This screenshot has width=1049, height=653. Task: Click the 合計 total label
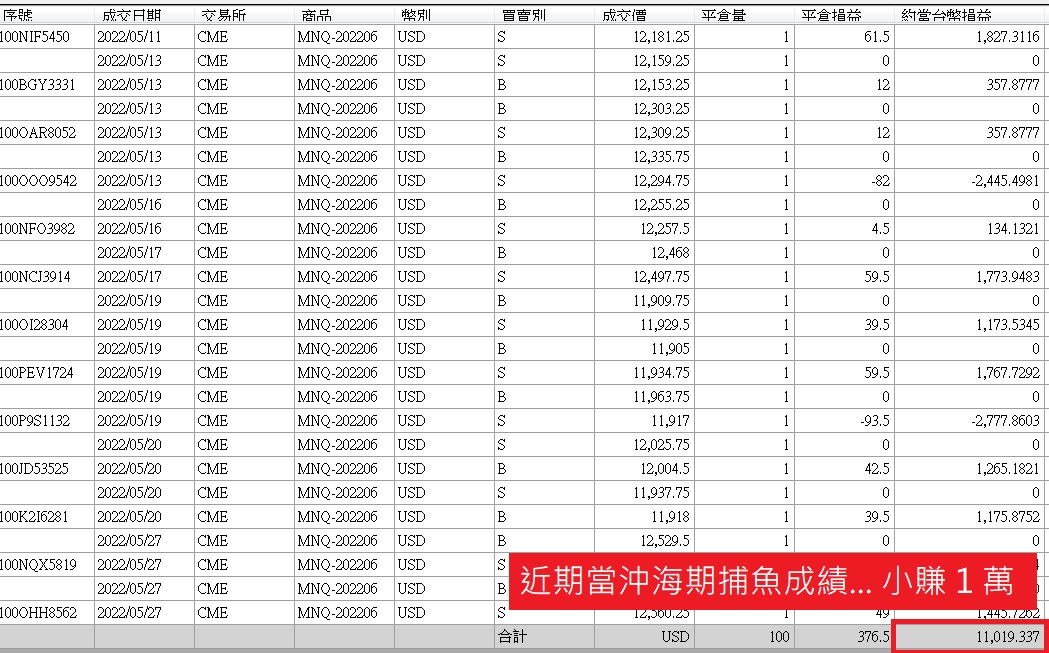pyautogui.click(x=512, y=636)
